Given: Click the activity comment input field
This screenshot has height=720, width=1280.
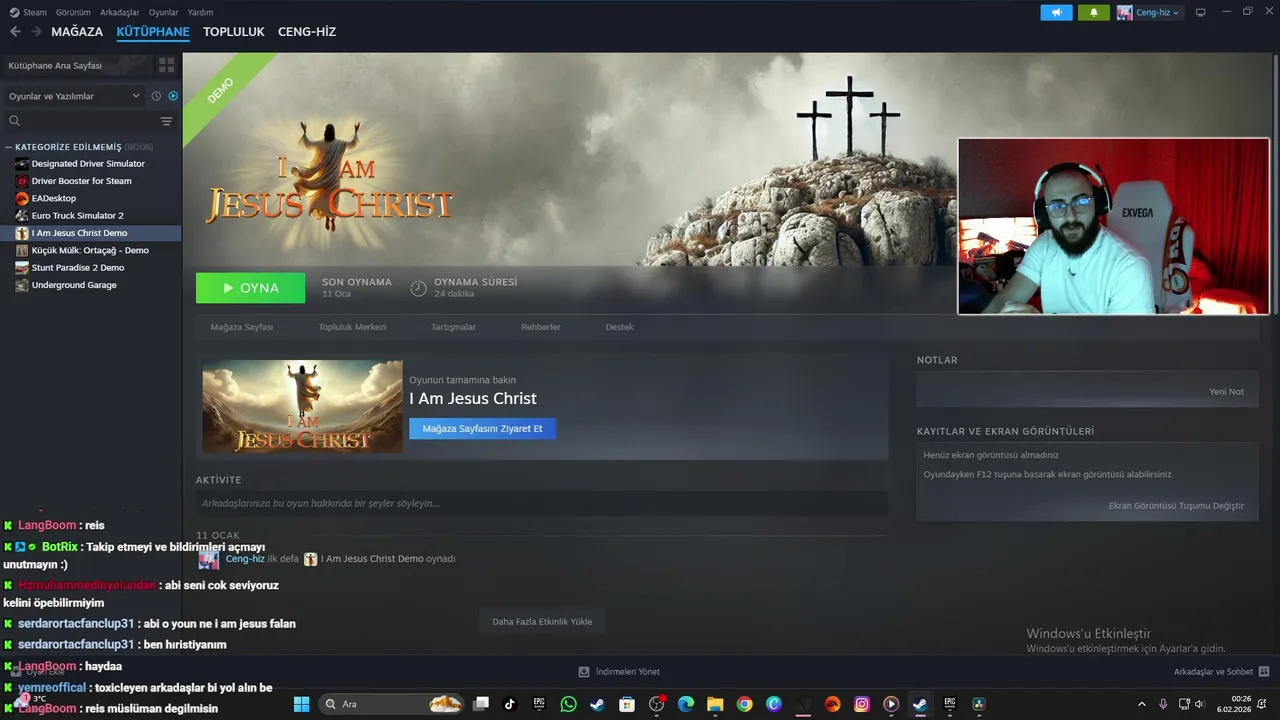Looking at the screenshot, I should coord(542,503).
